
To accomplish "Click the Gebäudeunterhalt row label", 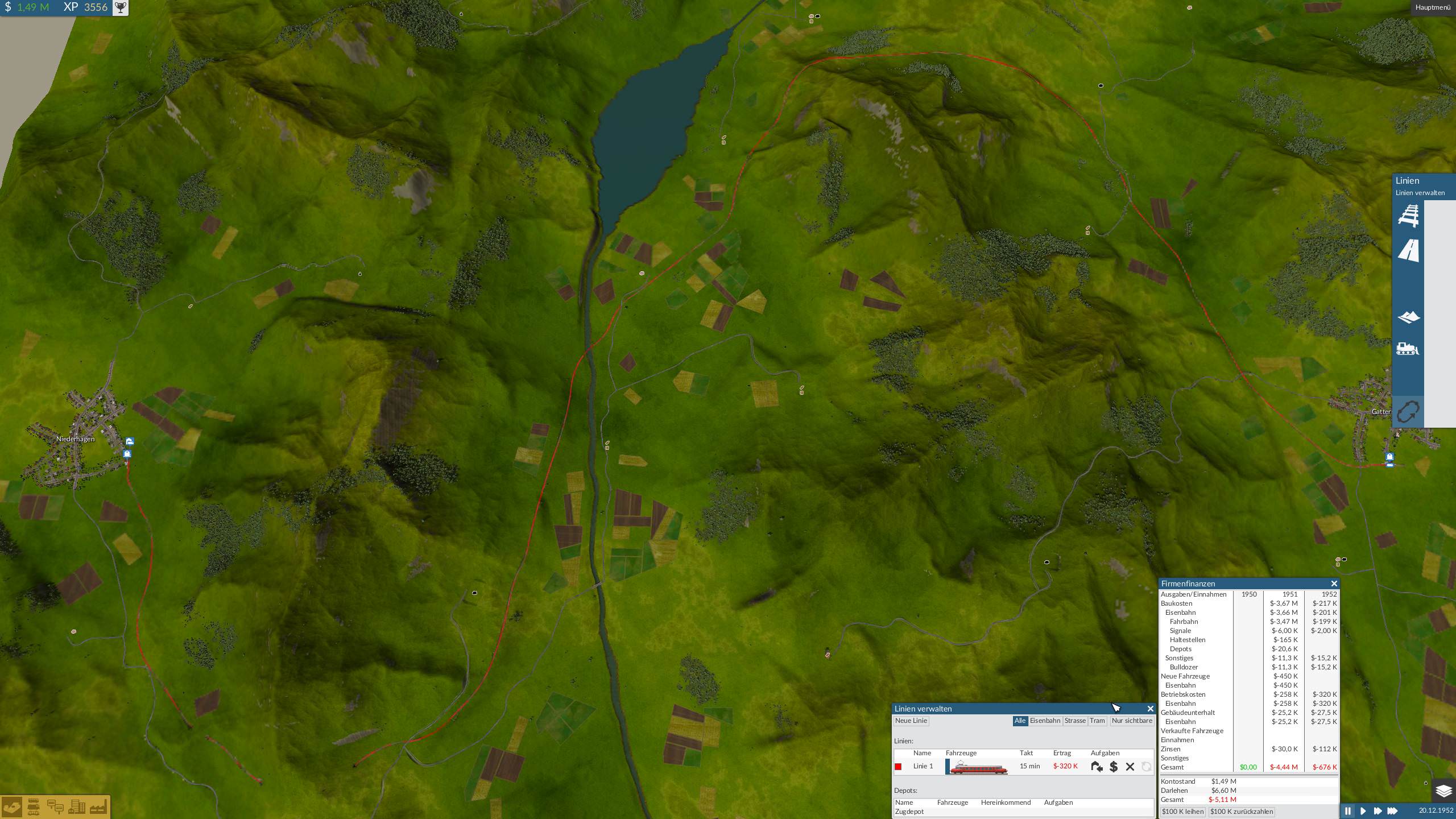I will (x=1188, y=713).
